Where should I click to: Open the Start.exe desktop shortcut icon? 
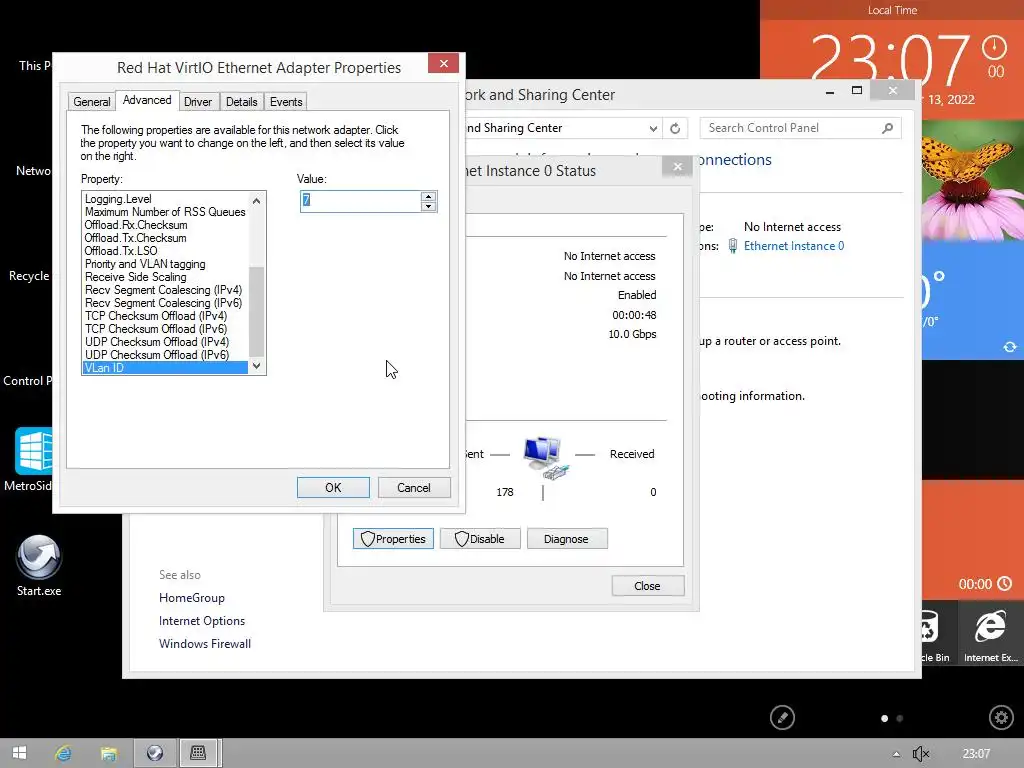[39, 557]
